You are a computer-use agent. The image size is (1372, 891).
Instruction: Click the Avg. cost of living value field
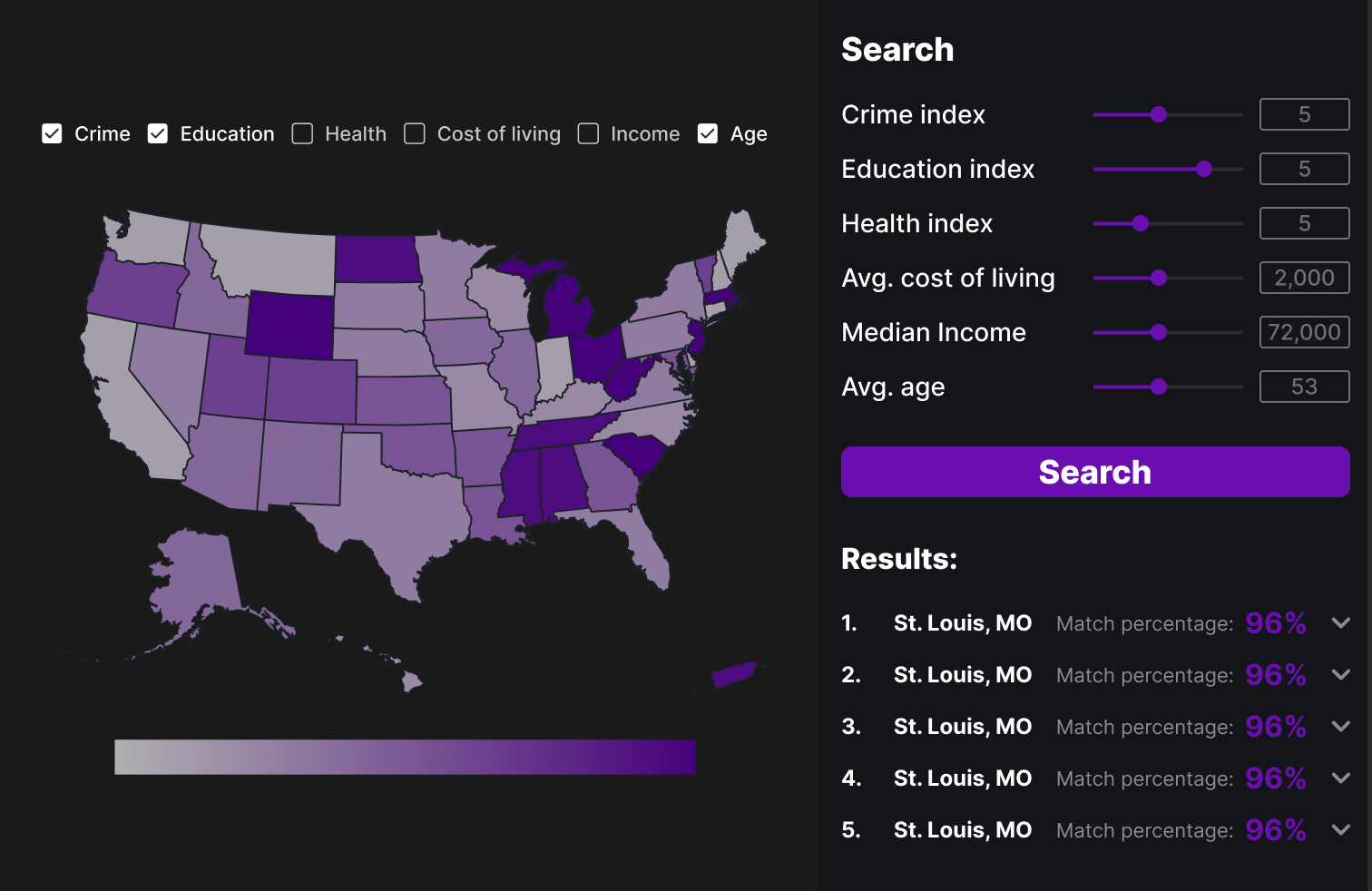(1304, 278)
